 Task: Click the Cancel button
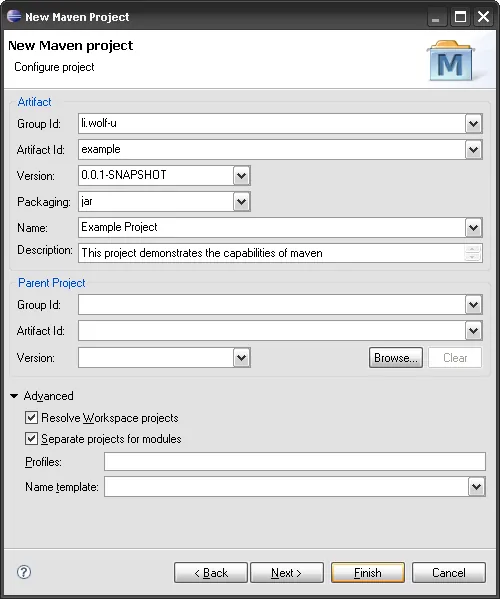click(449, 572)
